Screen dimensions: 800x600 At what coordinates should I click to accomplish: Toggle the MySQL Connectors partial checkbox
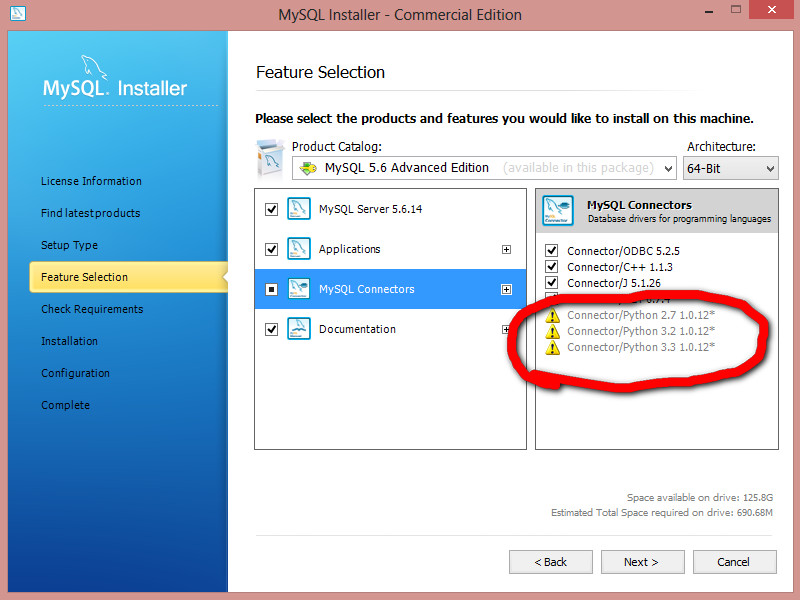[x=271, y=290]
